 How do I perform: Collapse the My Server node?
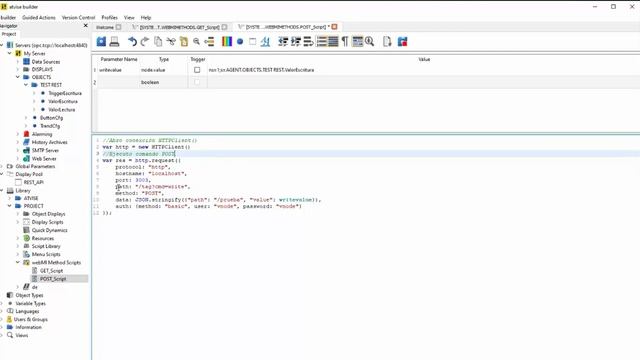[10, 53]
